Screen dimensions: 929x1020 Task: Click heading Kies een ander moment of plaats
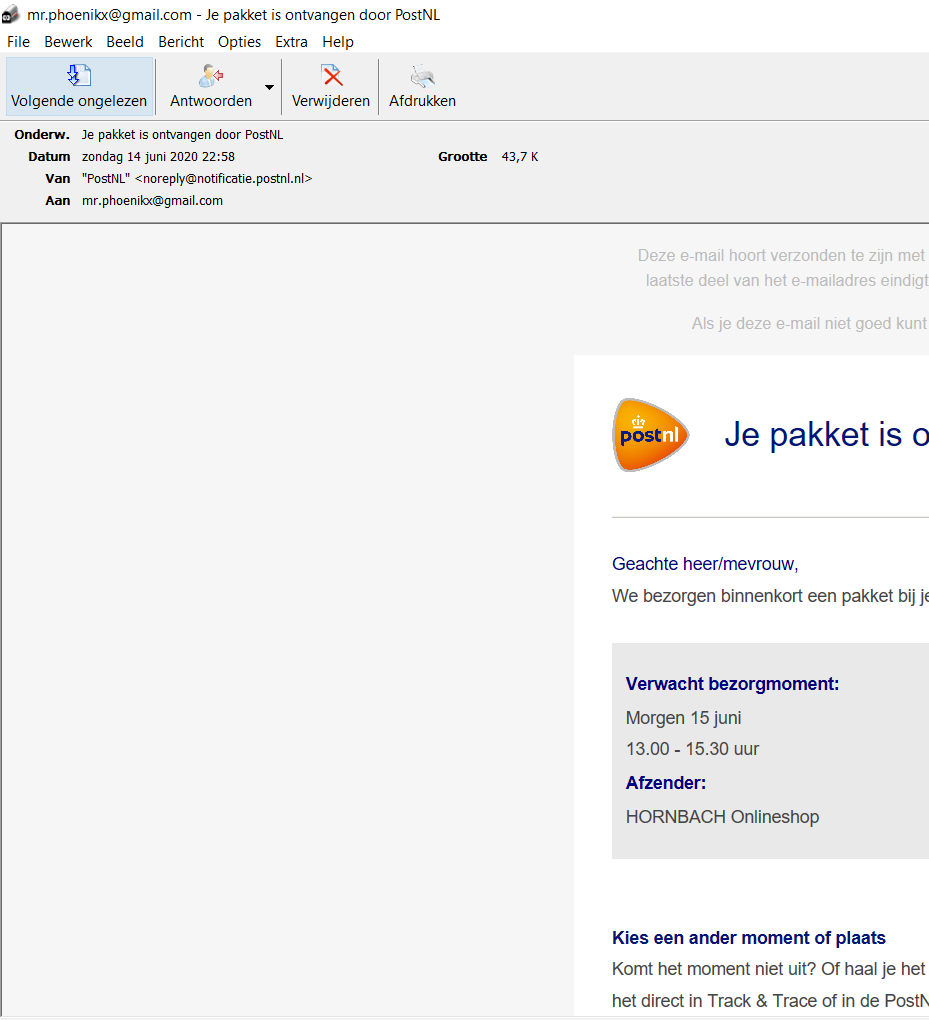[749, 938]
